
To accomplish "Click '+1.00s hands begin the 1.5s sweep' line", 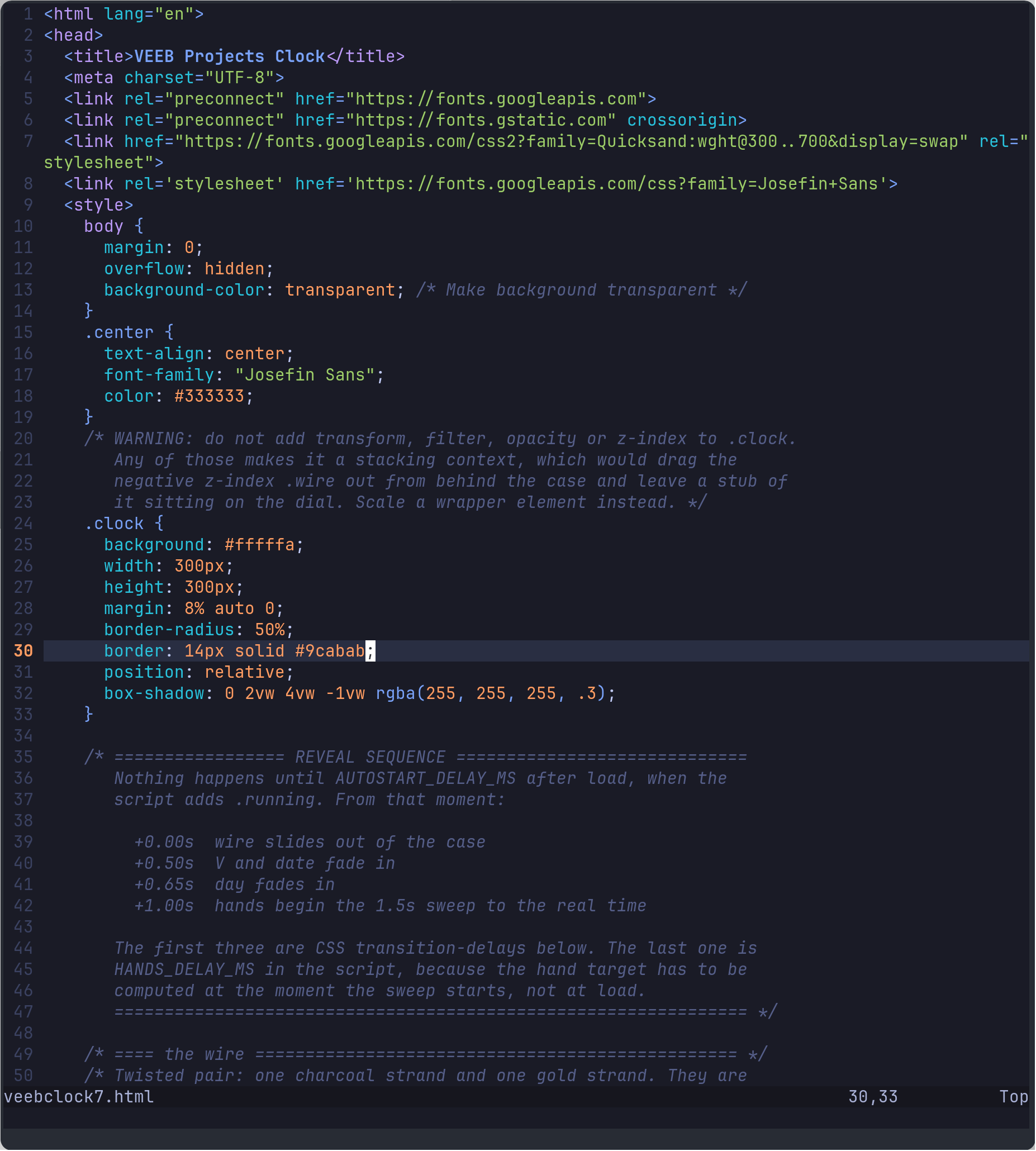I will pyautogui.click(x=391, y=906).
